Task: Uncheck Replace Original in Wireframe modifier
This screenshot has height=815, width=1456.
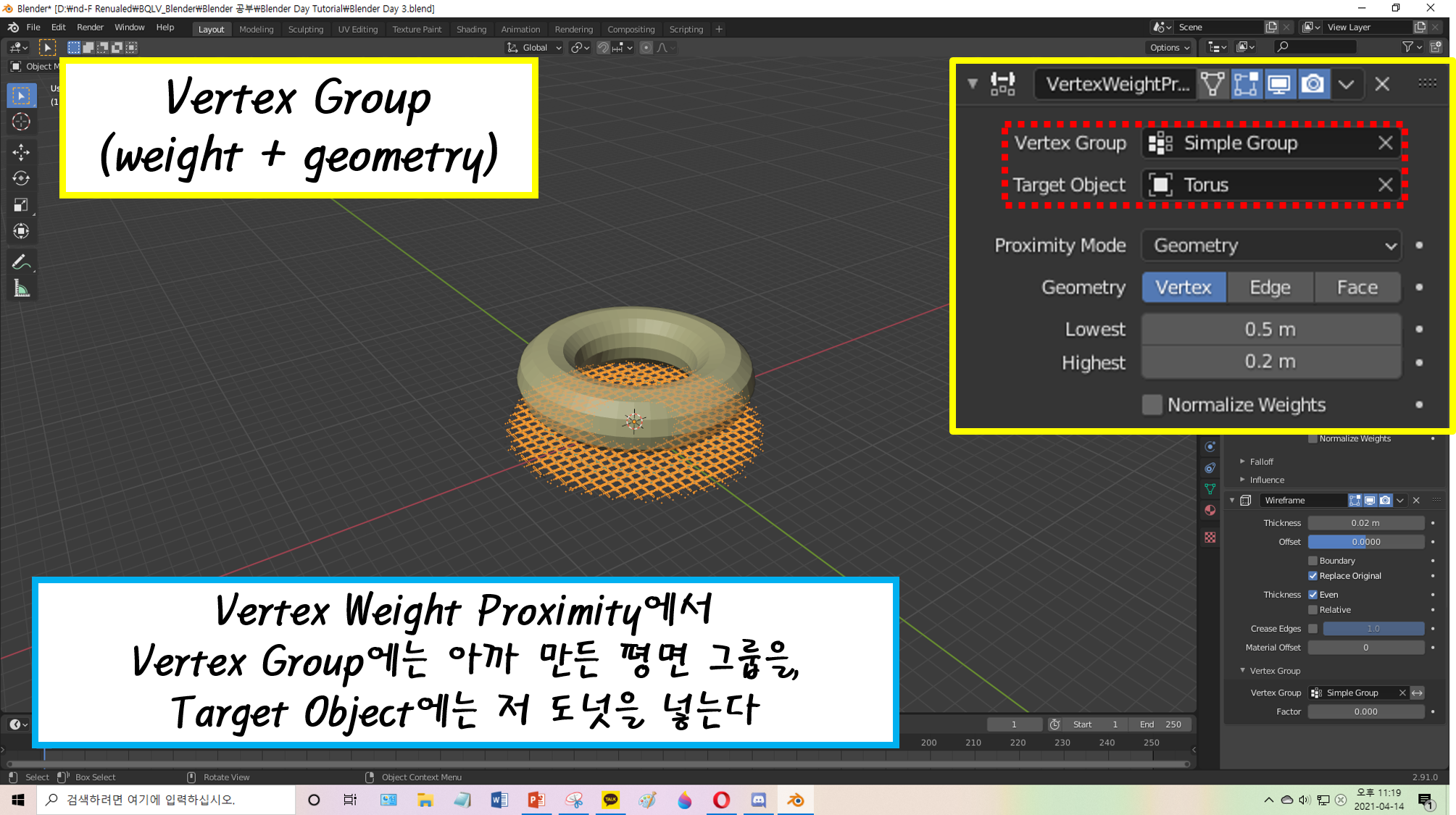Action: pyautogui.click(x=1313, y=576)
